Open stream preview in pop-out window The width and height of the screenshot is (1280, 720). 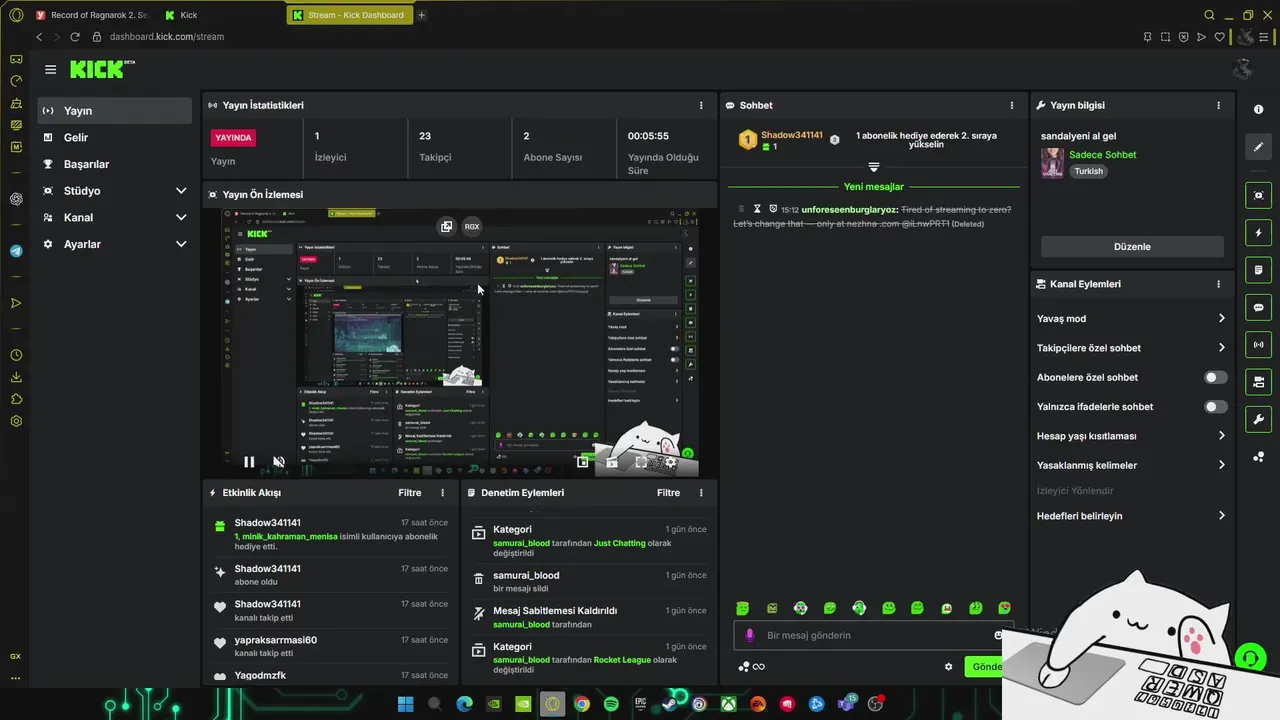447,227
